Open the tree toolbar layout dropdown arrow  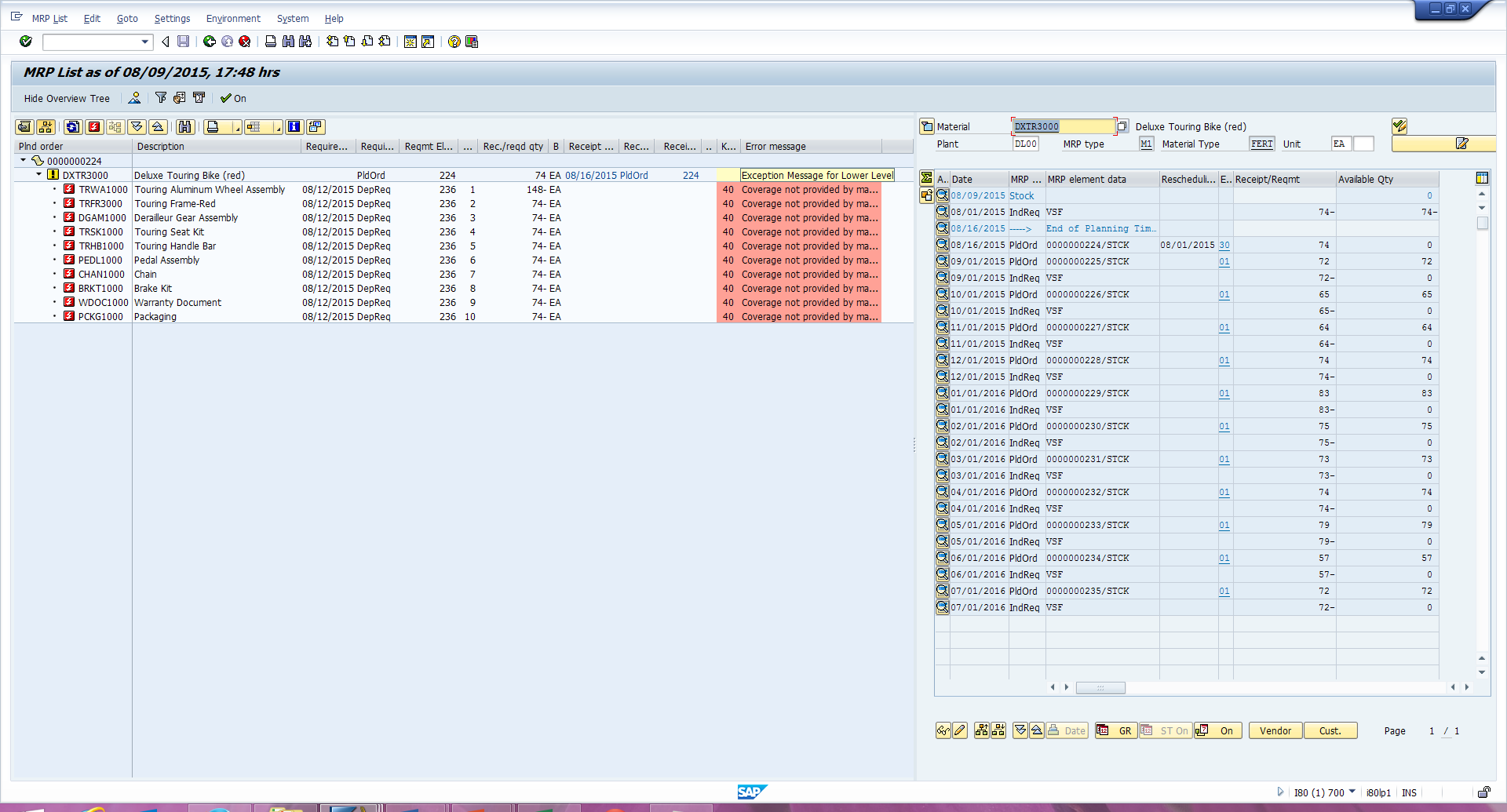pos(279,129)
